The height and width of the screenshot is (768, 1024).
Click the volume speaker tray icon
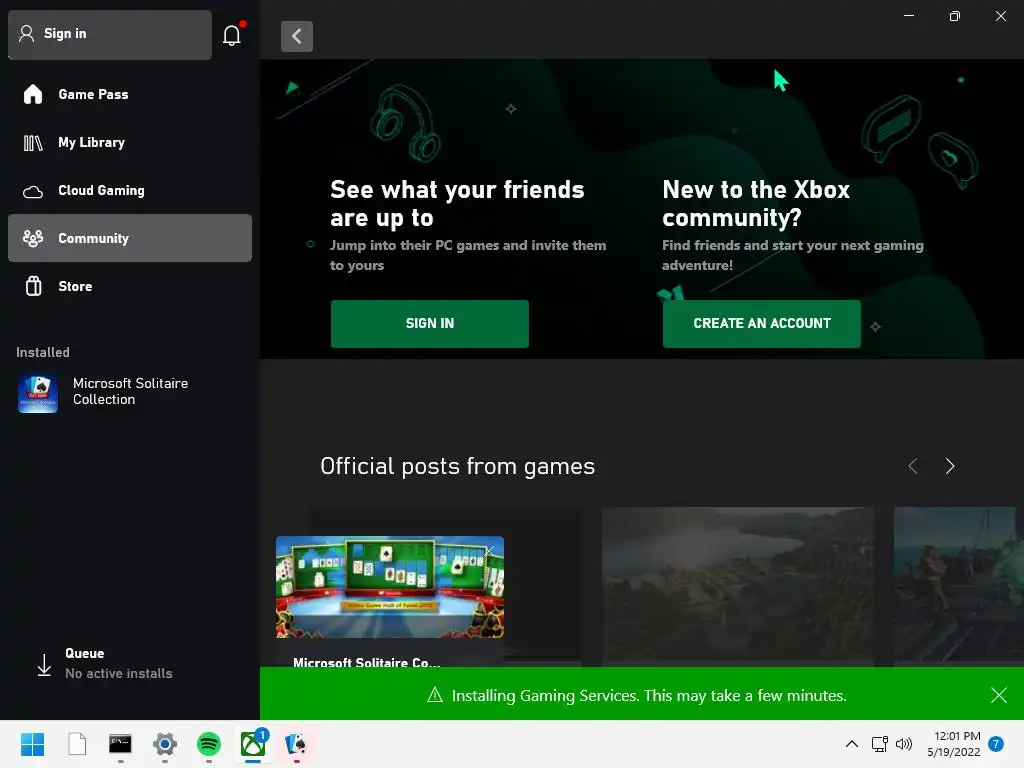pyautogui.click(x=904, y=744)
